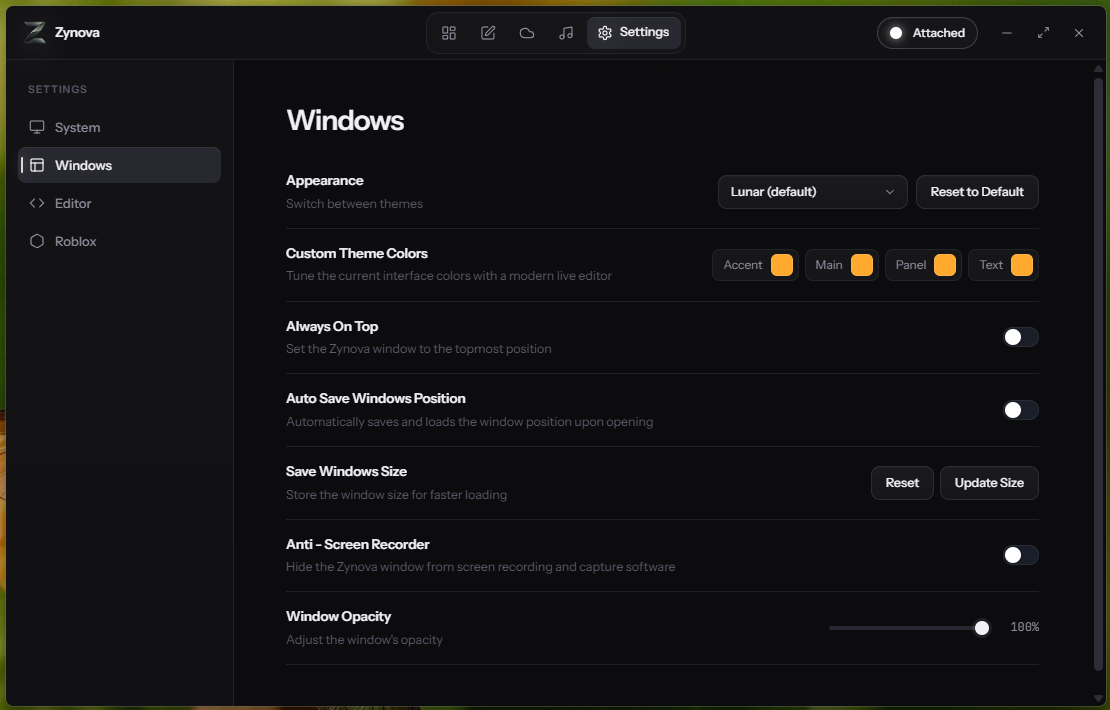The width and height of the screenshot is (1110, 710).
Task: Open the dashboard grid icon tab
Action: click(x=449, y=33)
